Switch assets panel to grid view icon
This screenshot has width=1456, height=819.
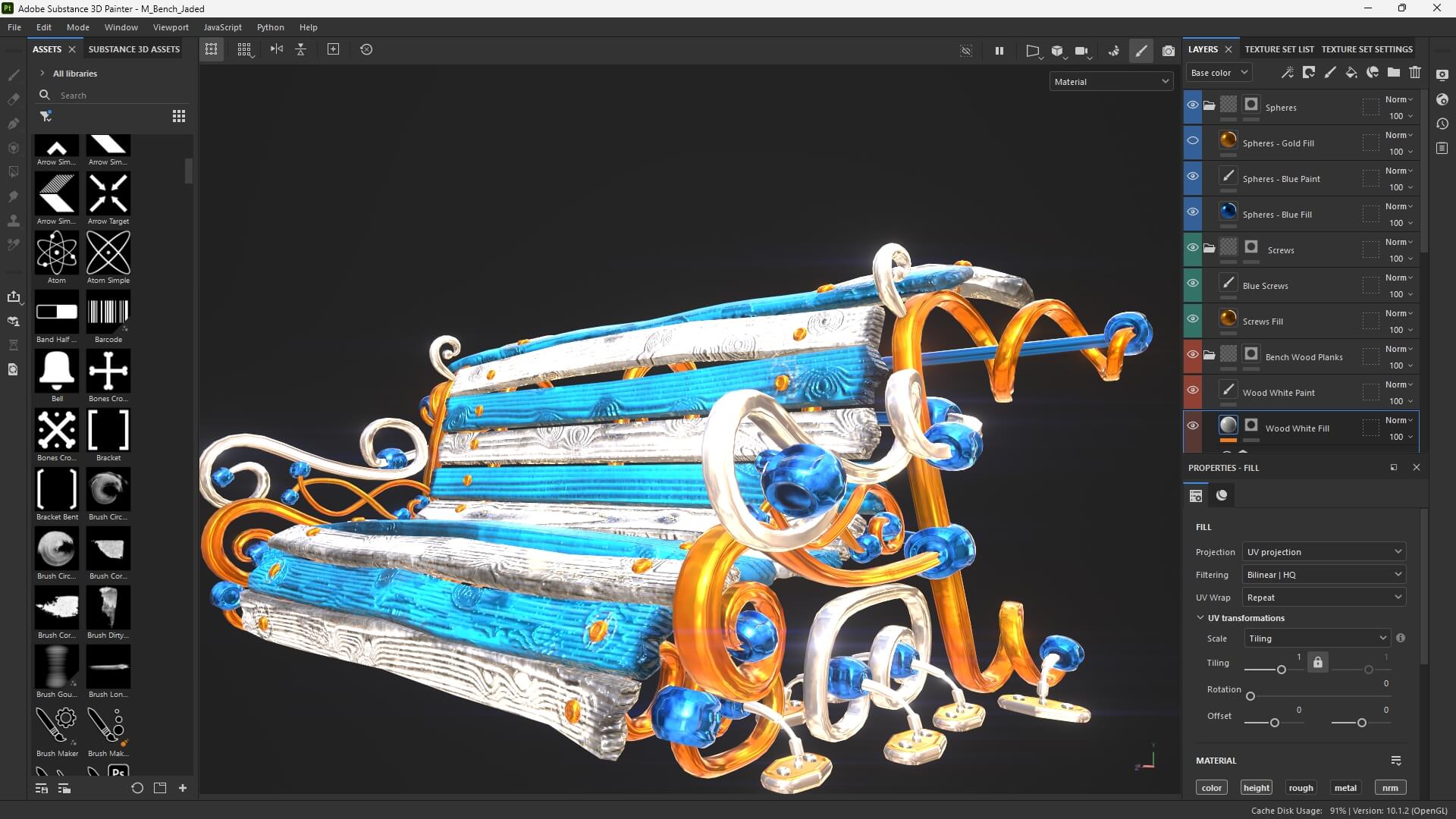pyautogui.click(x=179, y=116)
